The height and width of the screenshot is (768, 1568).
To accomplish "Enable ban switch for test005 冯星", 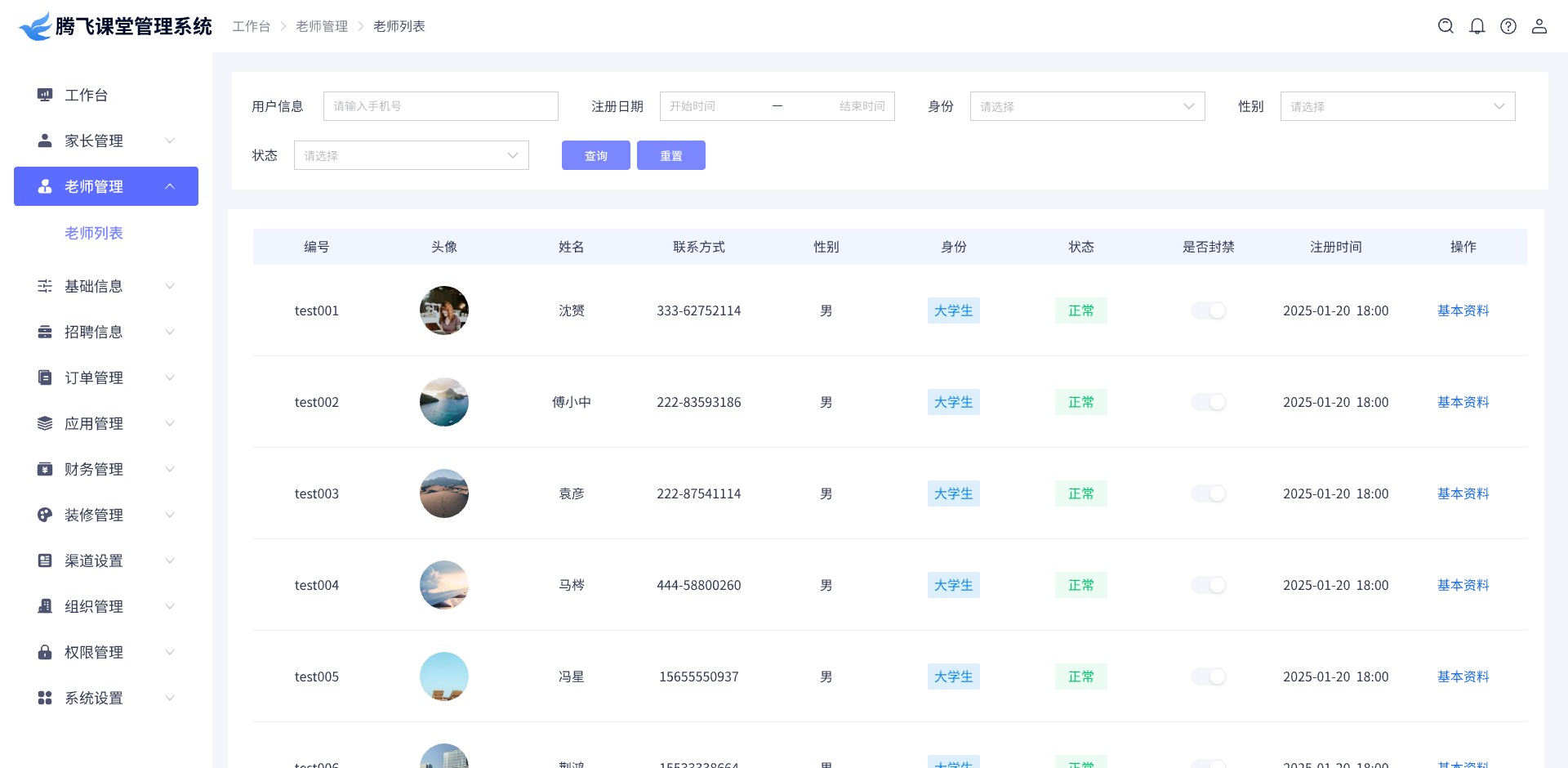I will click(x=1208, y=676).
